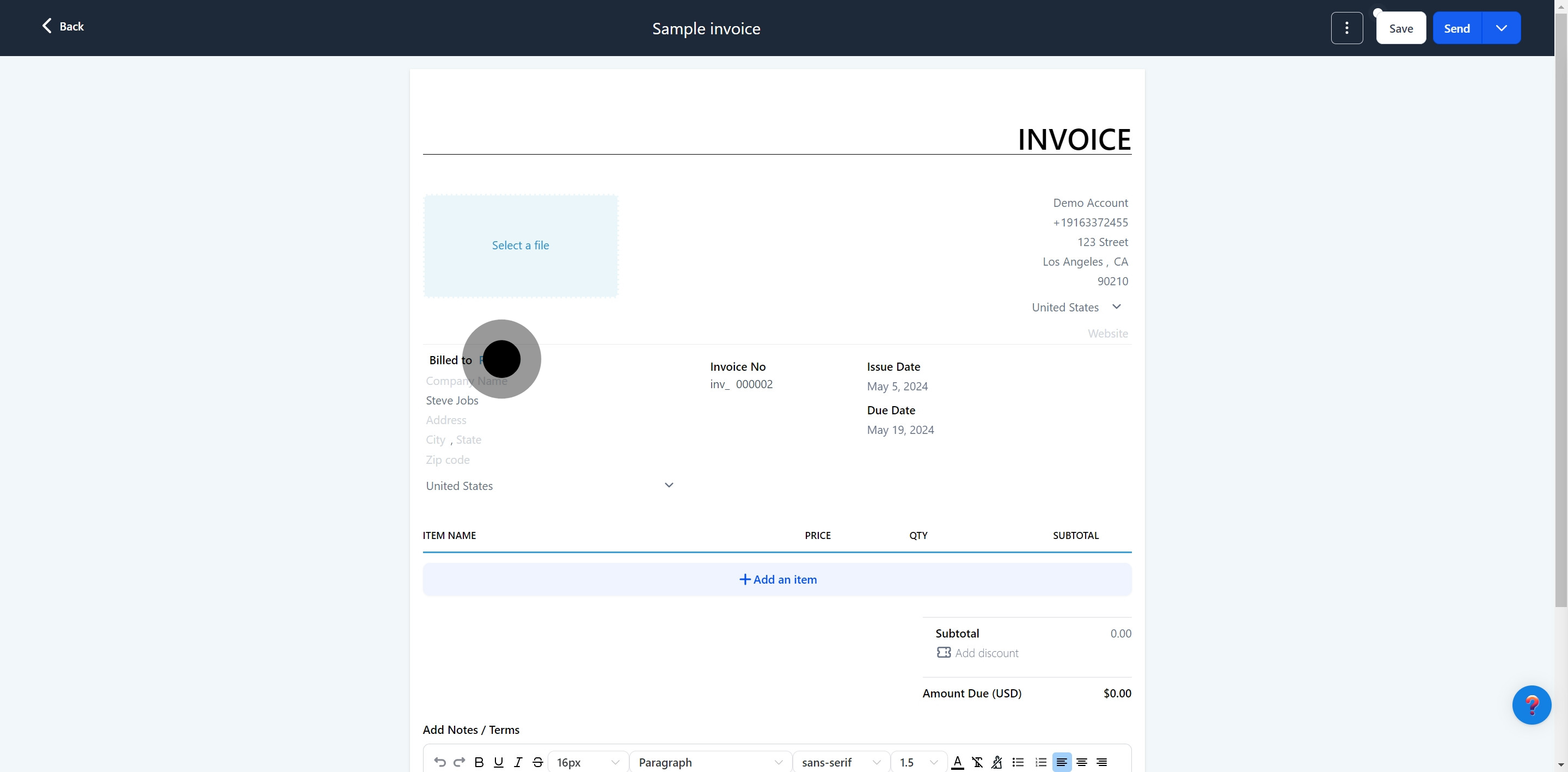The width and height of the screenshot is (1568, 772).
Task: Click Add an item
Action: (x=777, y=579)
